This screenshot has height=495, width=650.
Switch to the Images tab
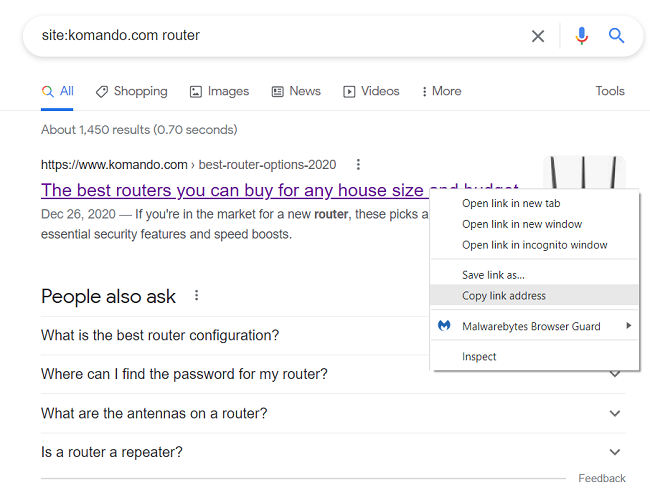click(219, 91)
